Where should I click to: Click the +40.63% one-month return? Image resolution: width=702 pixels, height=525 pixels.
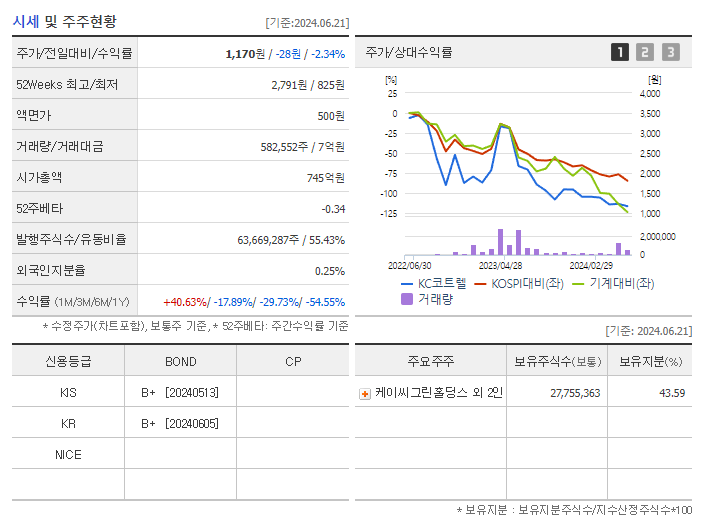point(185,302)
